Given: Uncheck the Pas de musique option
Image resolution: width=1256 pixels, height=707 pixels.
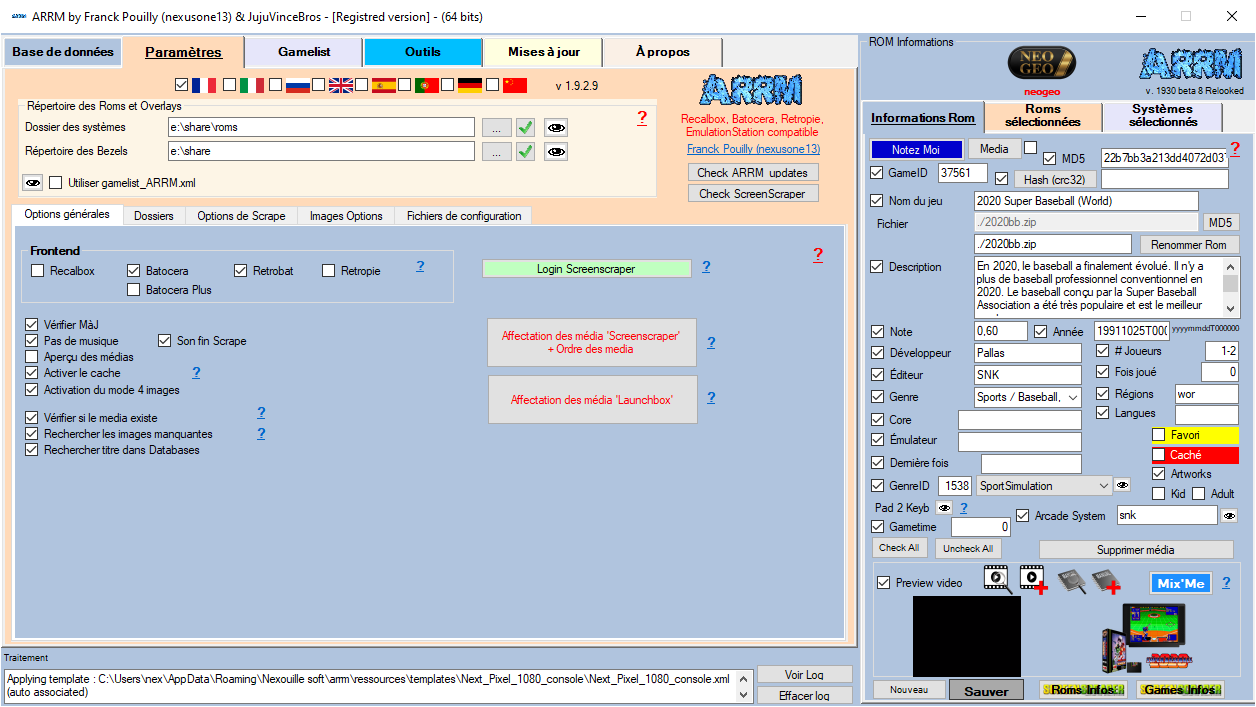Looking at the screenshot, I should 33,341.
